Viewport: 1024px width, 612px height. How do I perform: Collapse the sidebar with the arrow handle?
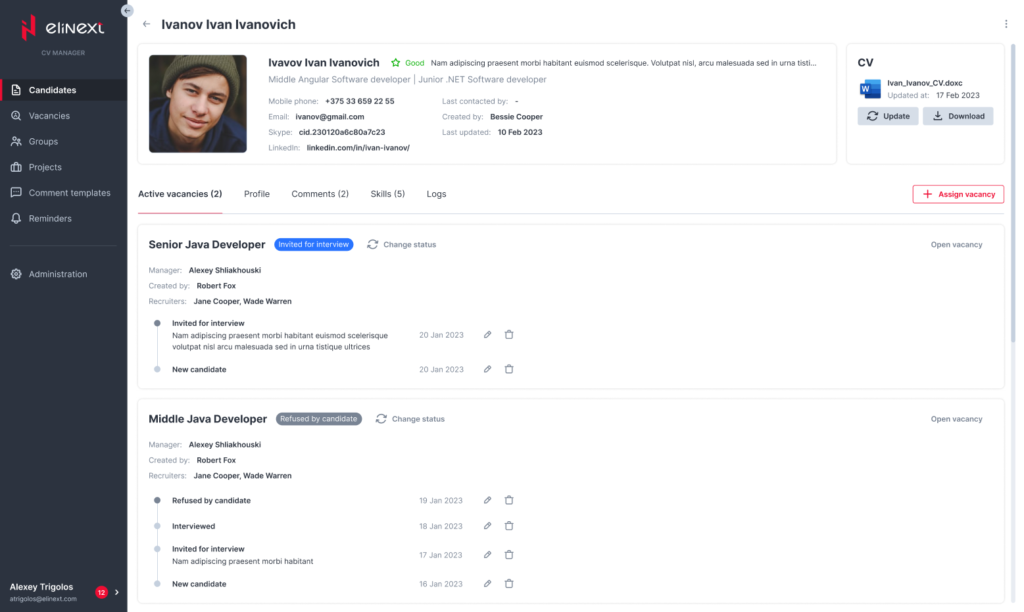pyautogui.click(x=126, y=10)
